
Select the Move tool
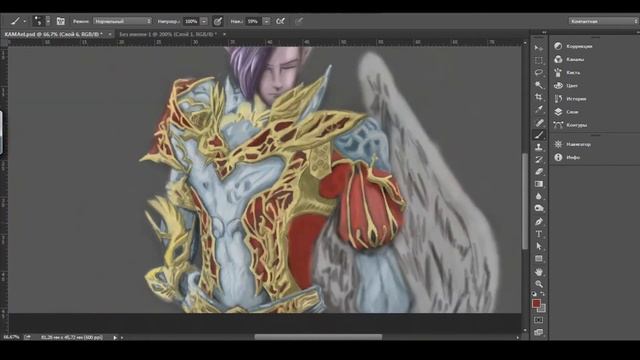coord(539,48)
